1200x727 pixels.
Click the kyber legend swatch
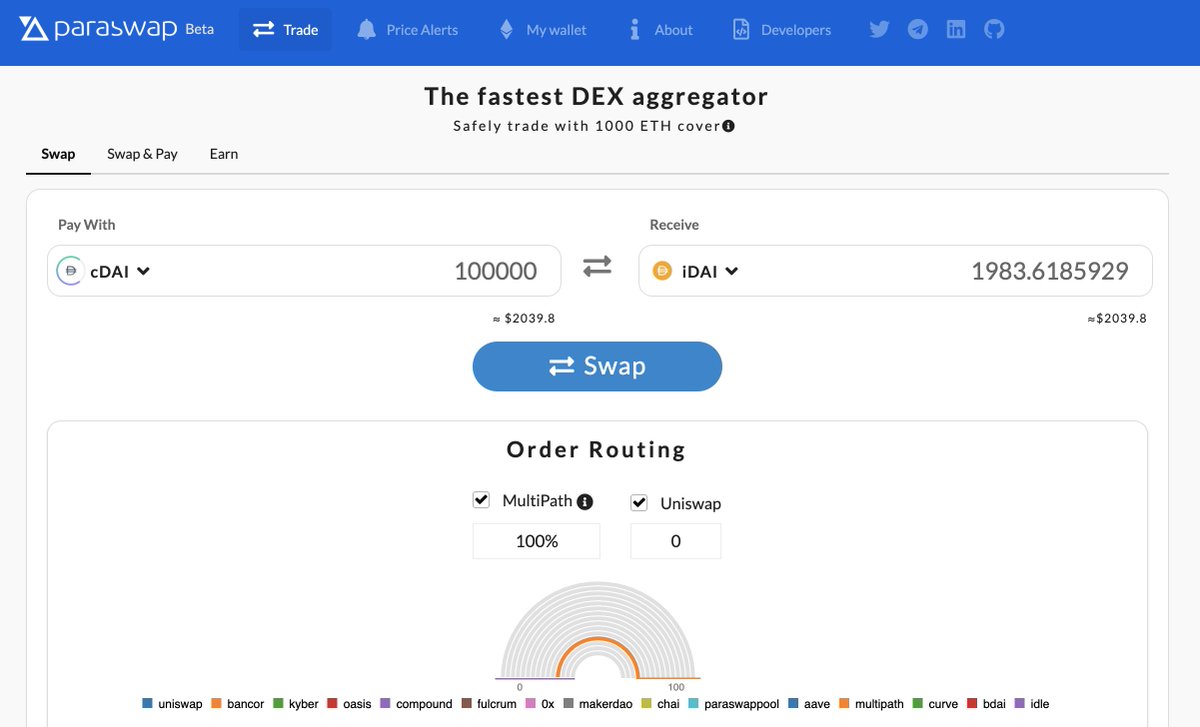(x=279, y=704)
